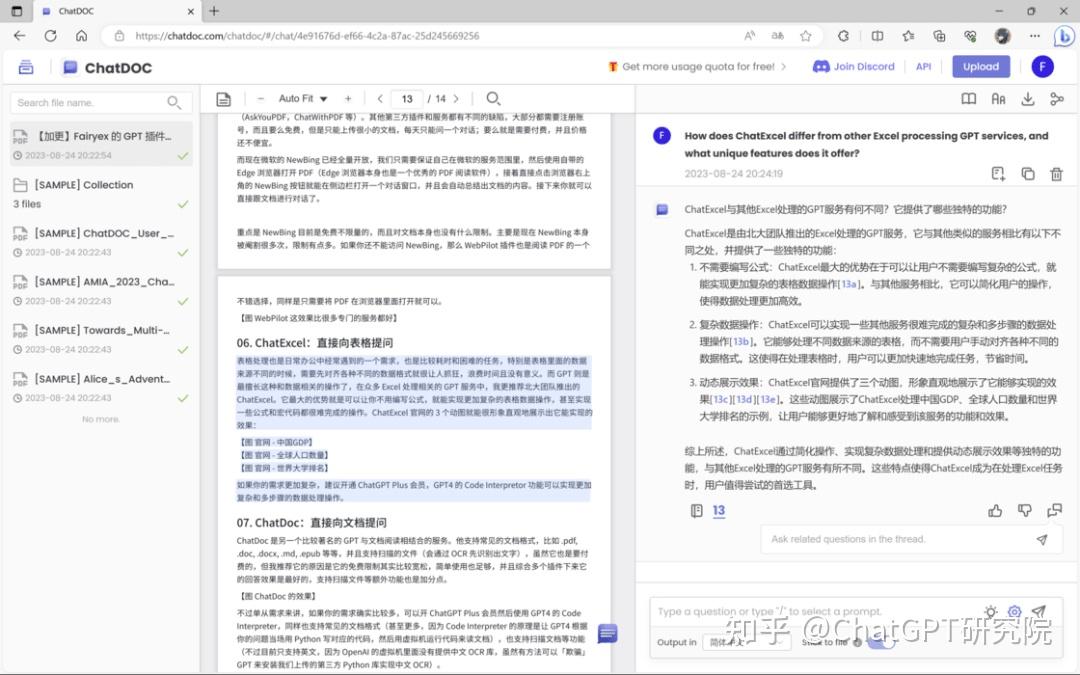Zoom in the PDF with plus icon
This screenshot has height=675, width=1080.
point(348,98)
